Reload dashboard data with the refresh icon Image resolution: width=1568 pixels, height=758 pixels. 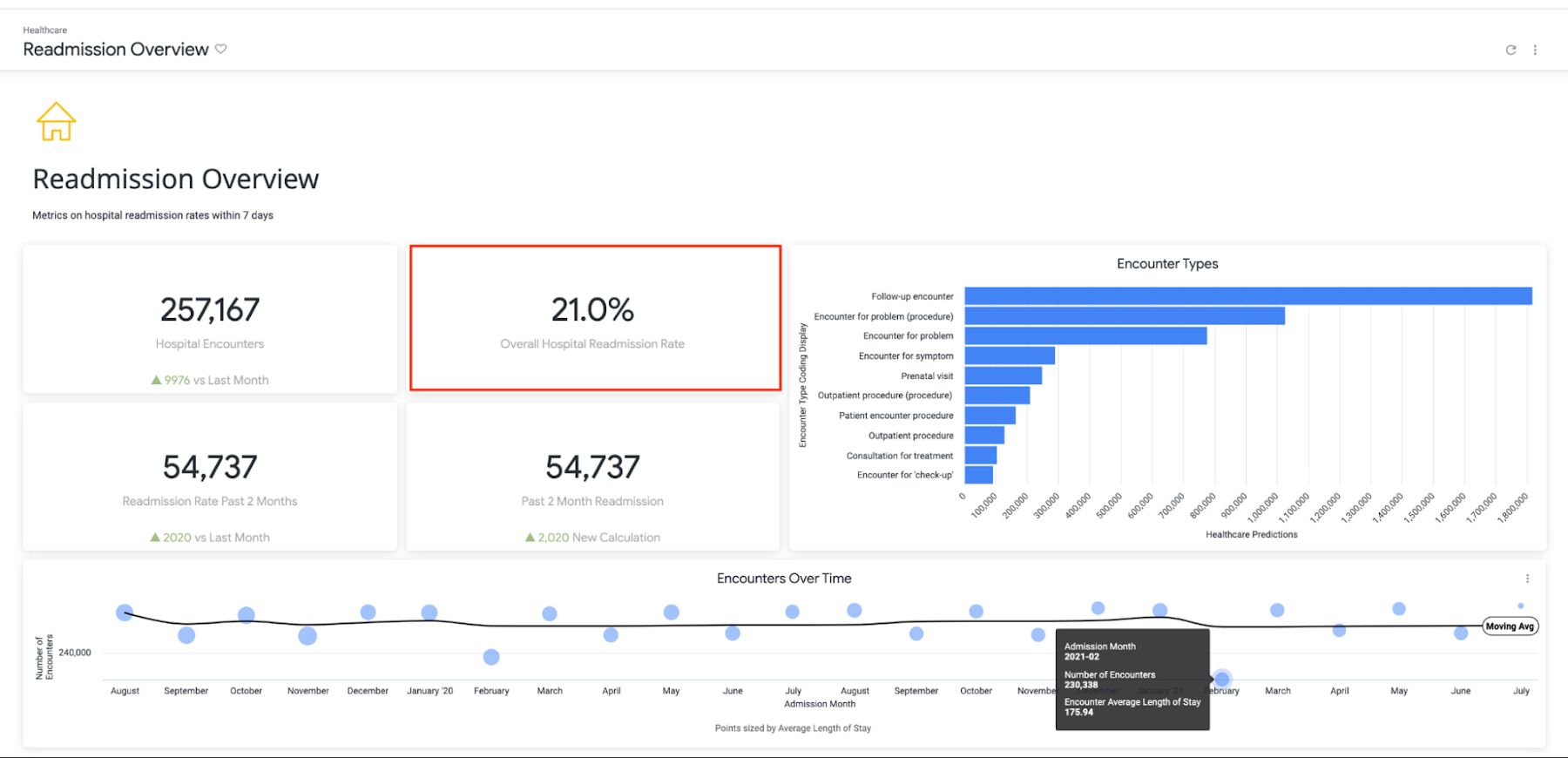[1511, 50]
